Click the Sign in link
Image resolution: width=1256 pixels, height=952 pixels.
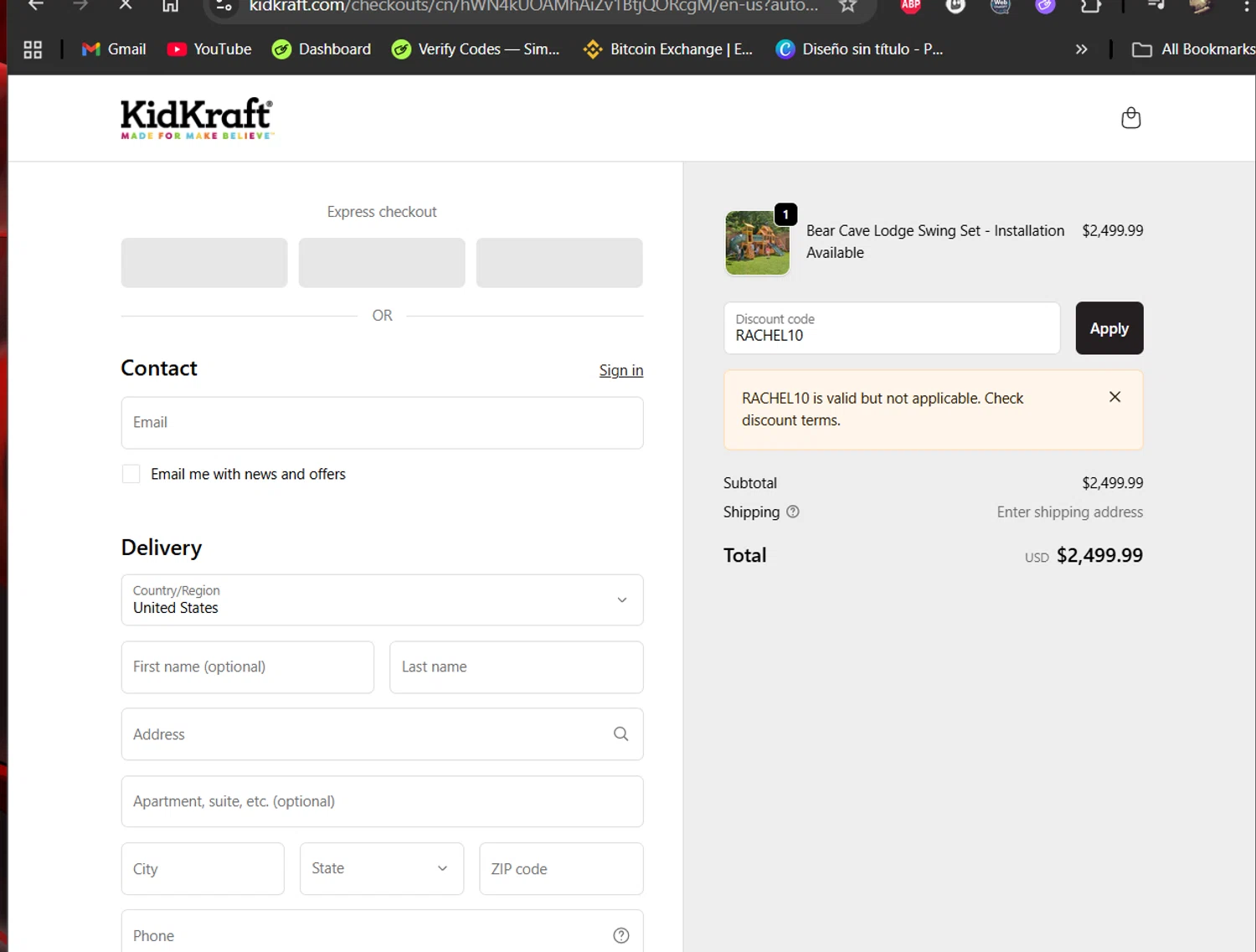click(620, 370)
